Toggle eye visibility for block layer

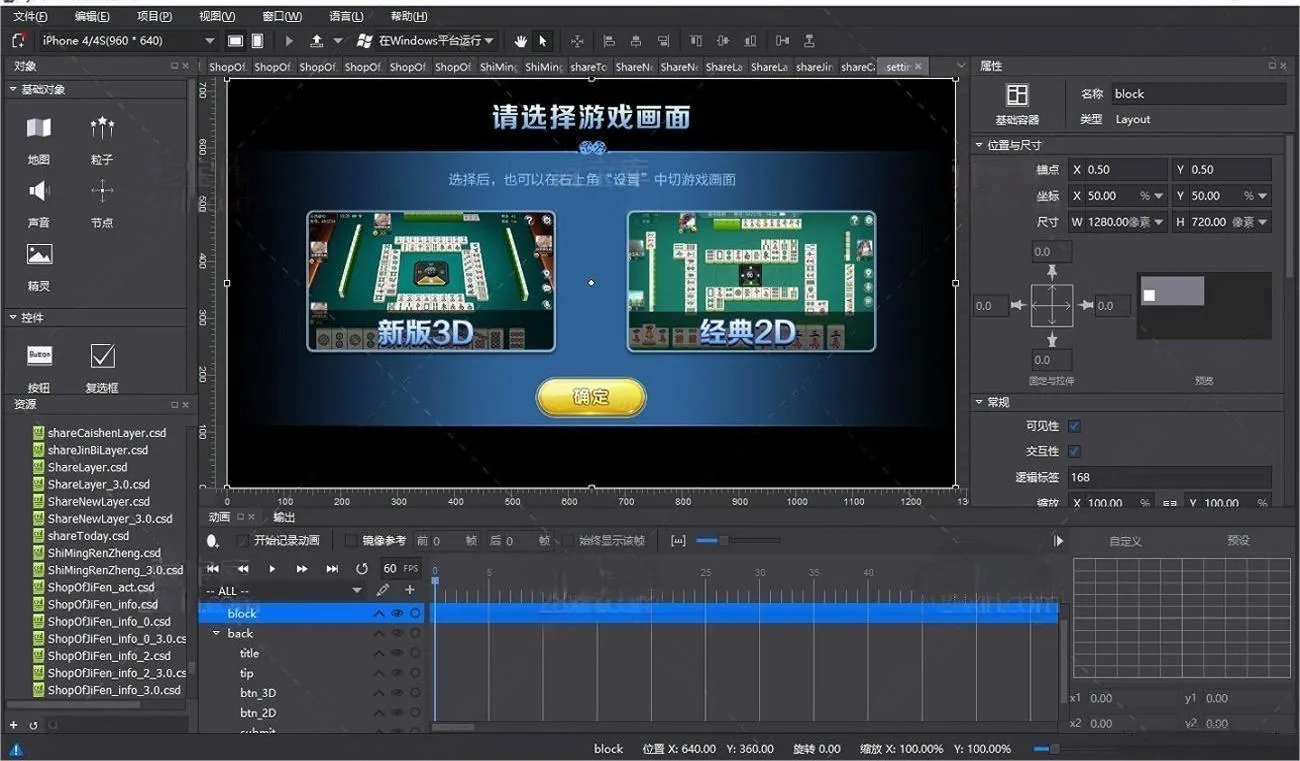tap(397, 614)
